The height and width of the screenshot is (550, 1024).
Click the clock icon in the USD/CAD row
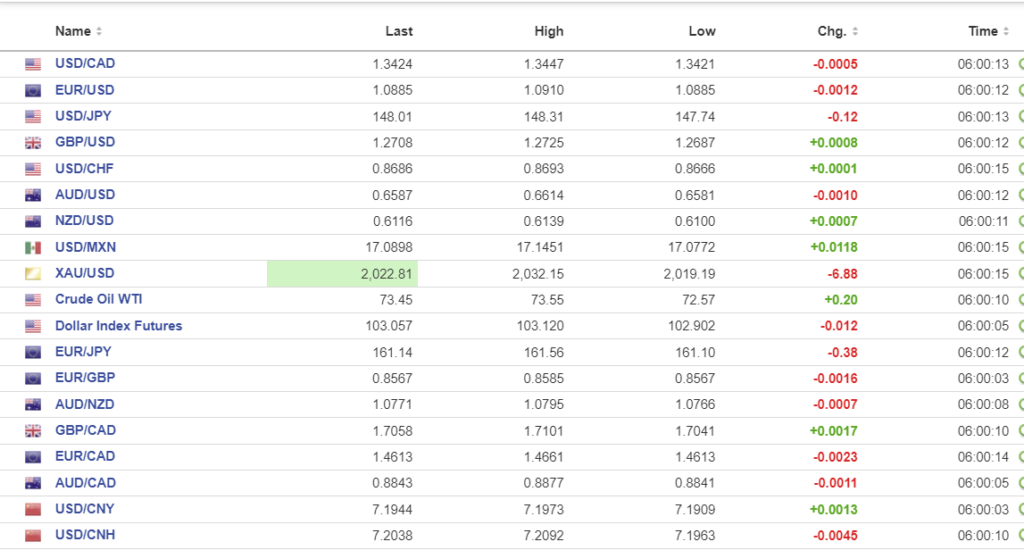point(1021,64)
